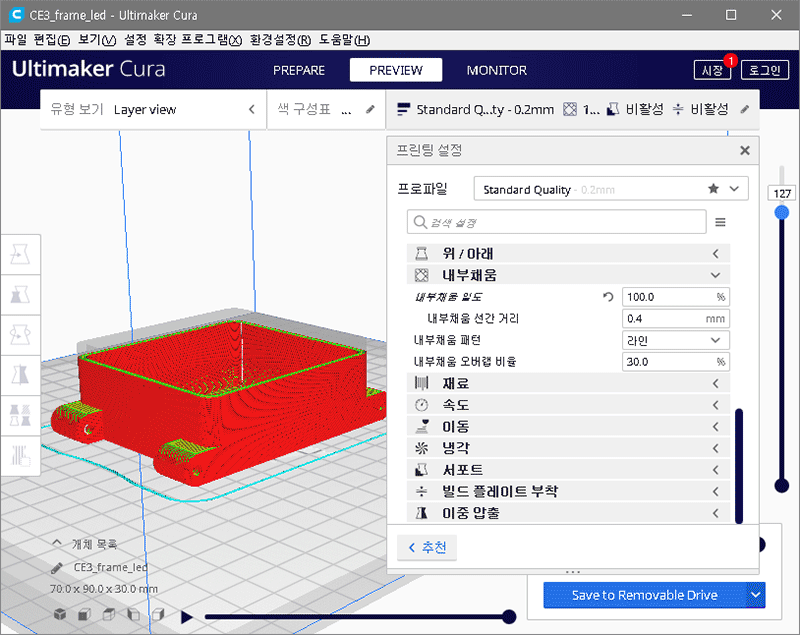
Task: Switch to left side view camera icon
Action: point(134,614)
